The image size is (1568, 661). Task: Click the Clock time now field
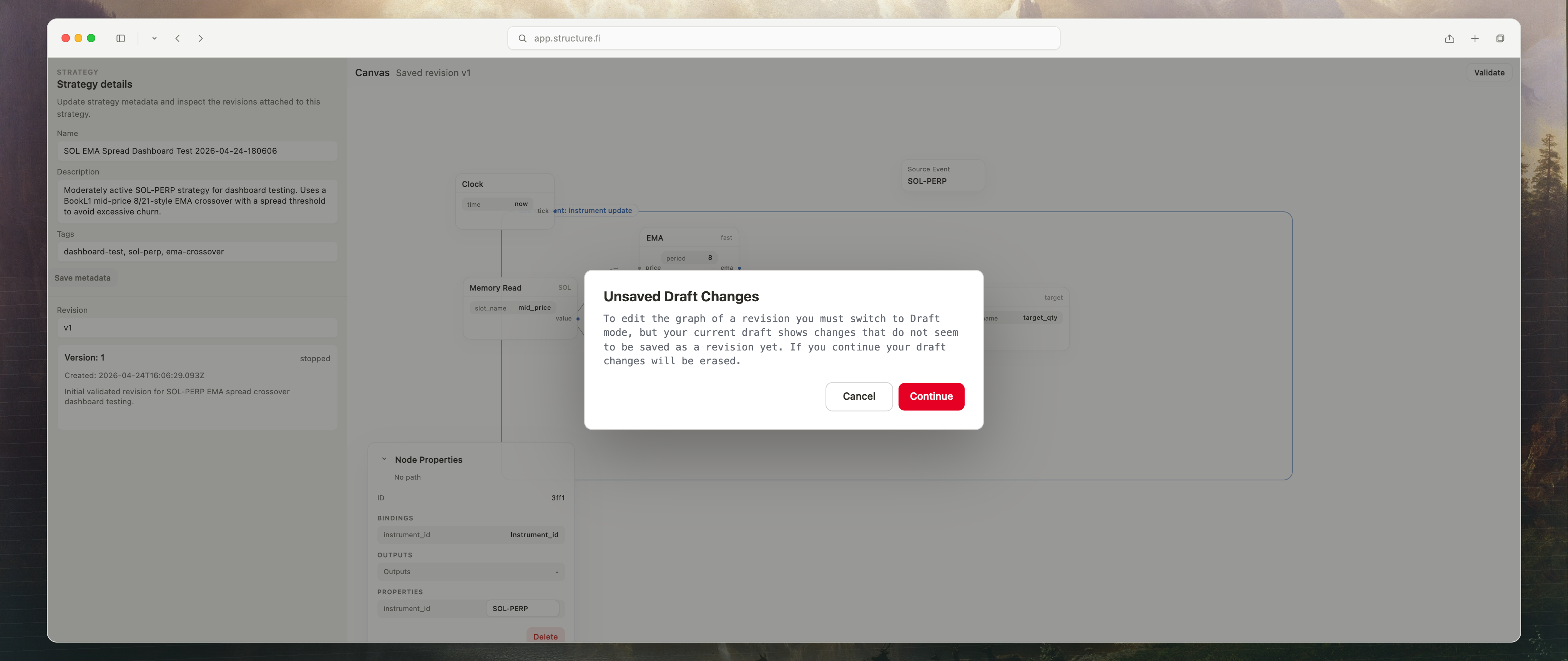[x=497, y=204]
